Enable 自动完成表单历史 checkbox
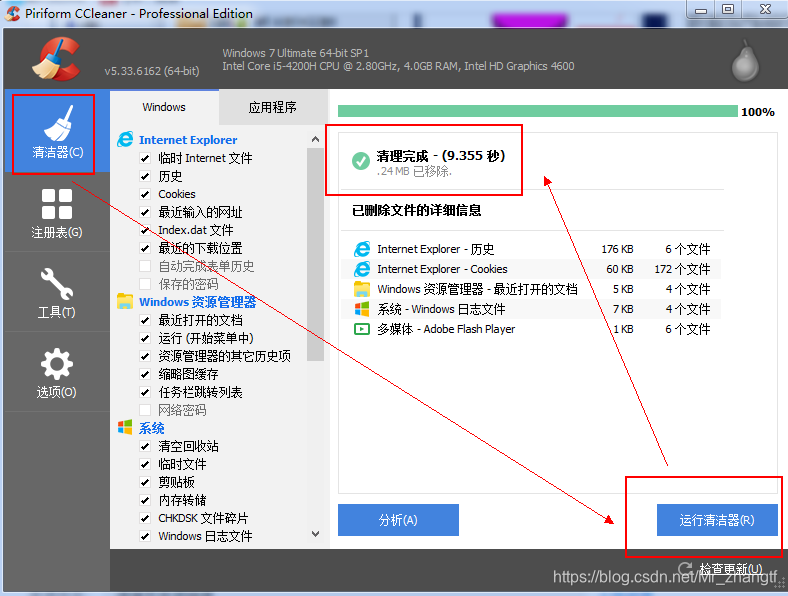Image resolution: width=788 pixels, height=596 pixels. pos(145,266)
